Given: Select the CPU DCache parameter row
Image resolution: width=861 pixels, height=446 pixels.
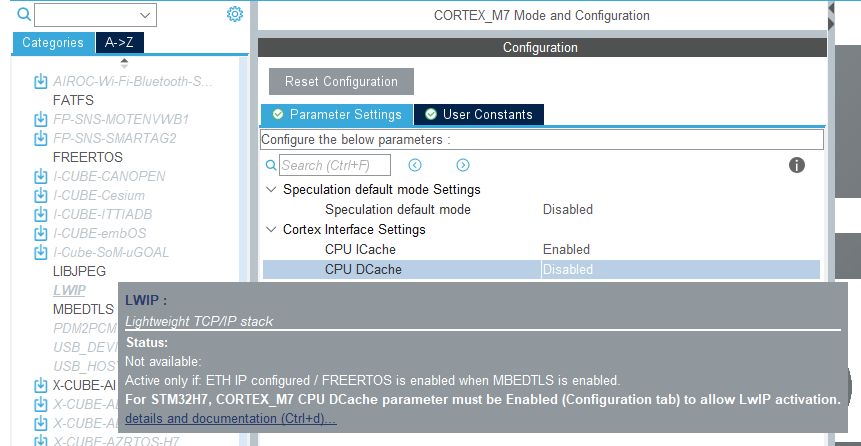Looking at the screenshot, I should 541,269.
